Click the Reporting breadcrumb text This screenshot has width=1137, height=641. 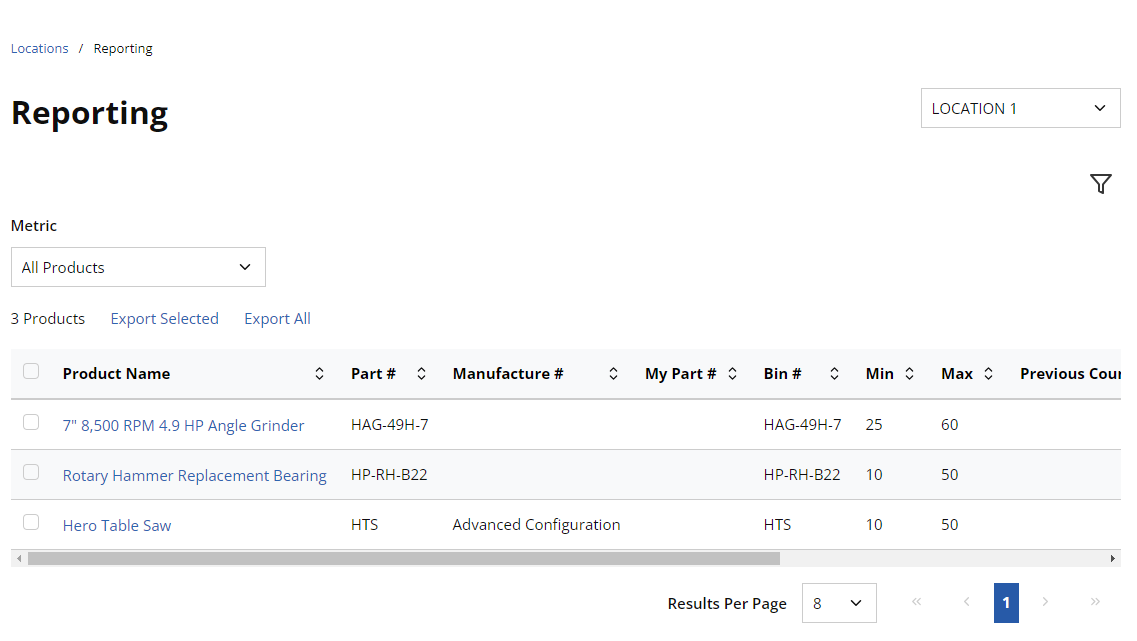click(123, 49)
